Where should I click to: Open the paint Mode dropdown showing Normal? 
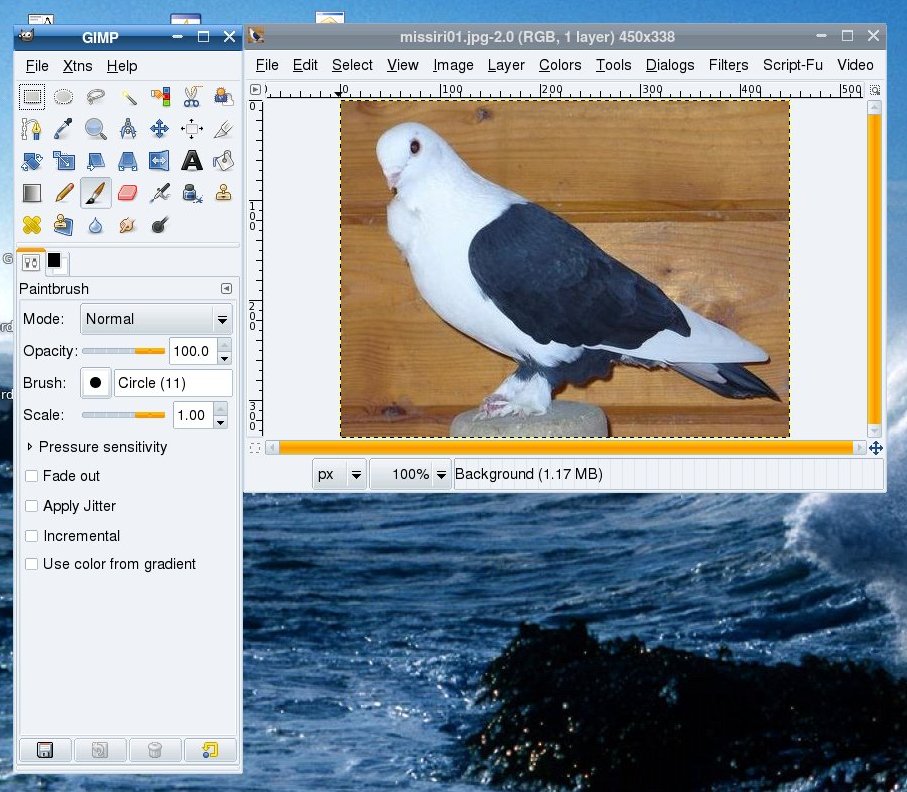pyautogui.click(x=156, y=319)
